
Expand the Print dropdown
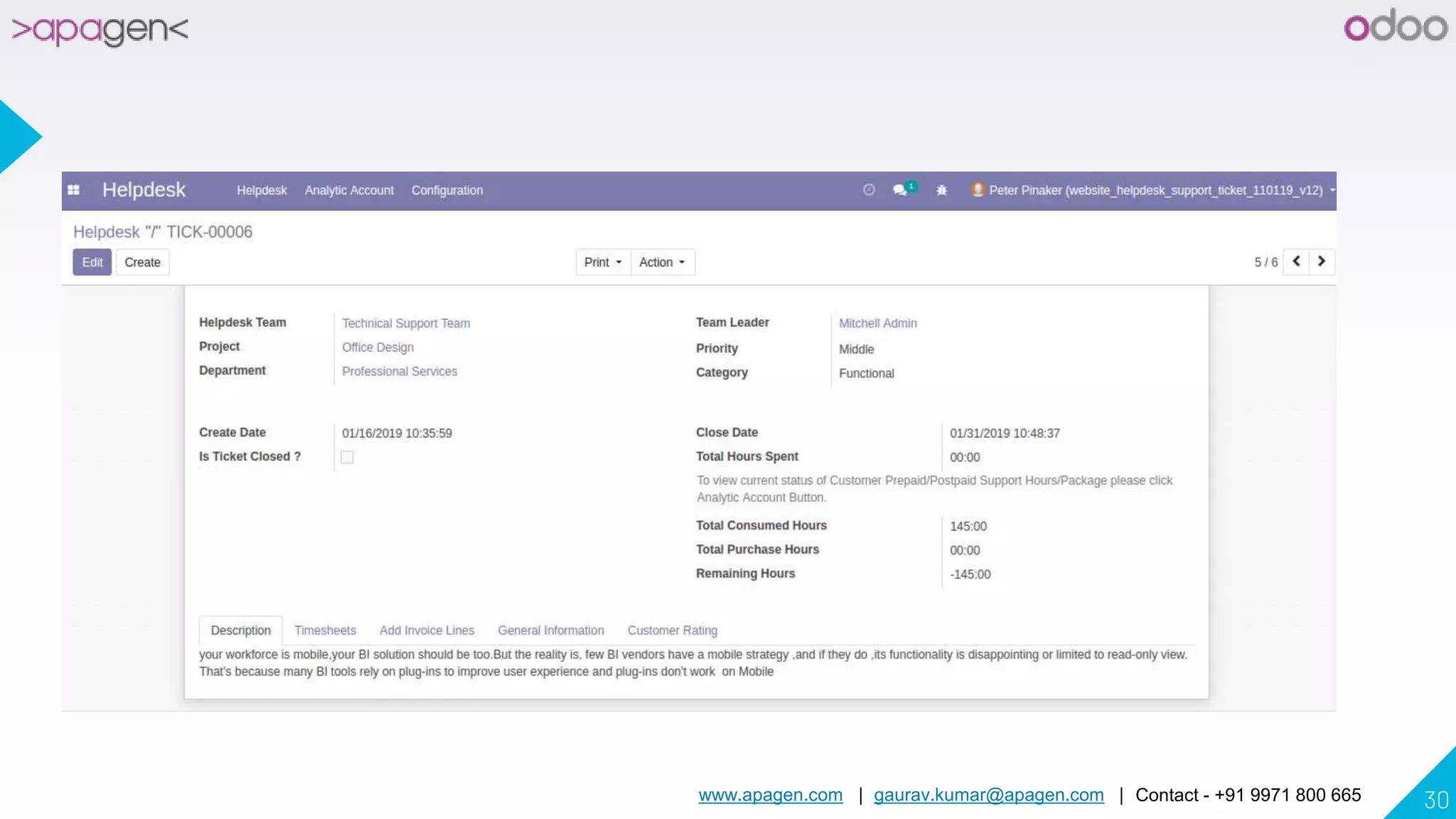(x=602, y=262)
